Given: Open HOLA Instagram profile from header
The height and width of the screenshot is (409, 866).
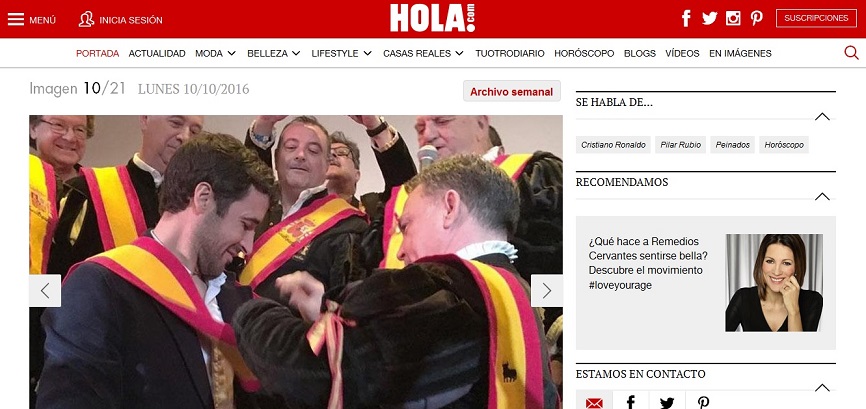Looking at the screenshot, I should pos(733,18).
